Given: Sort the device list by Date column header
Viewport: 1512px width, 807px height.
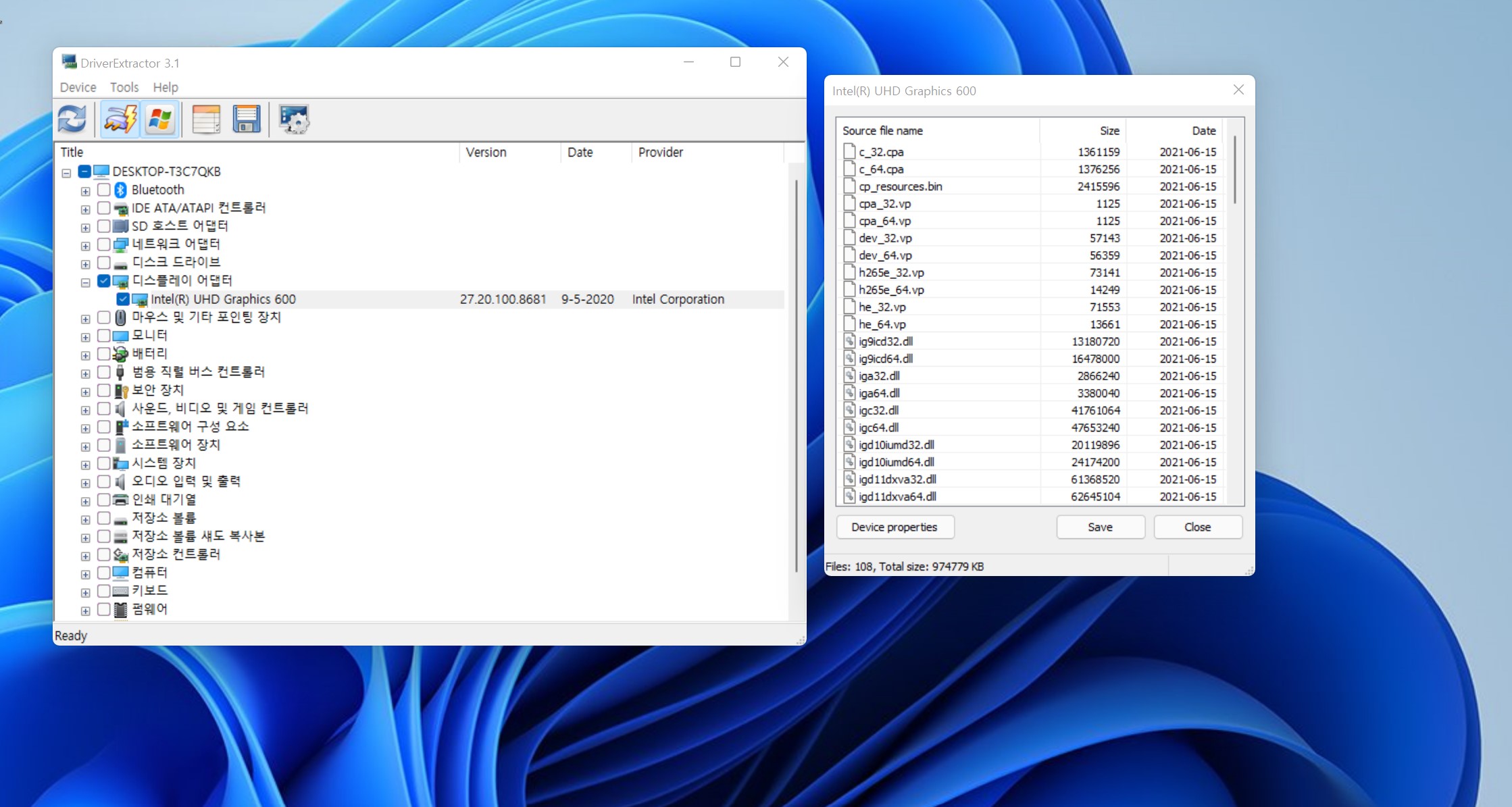Looking at the screenshot, I should tap(596, 153).
